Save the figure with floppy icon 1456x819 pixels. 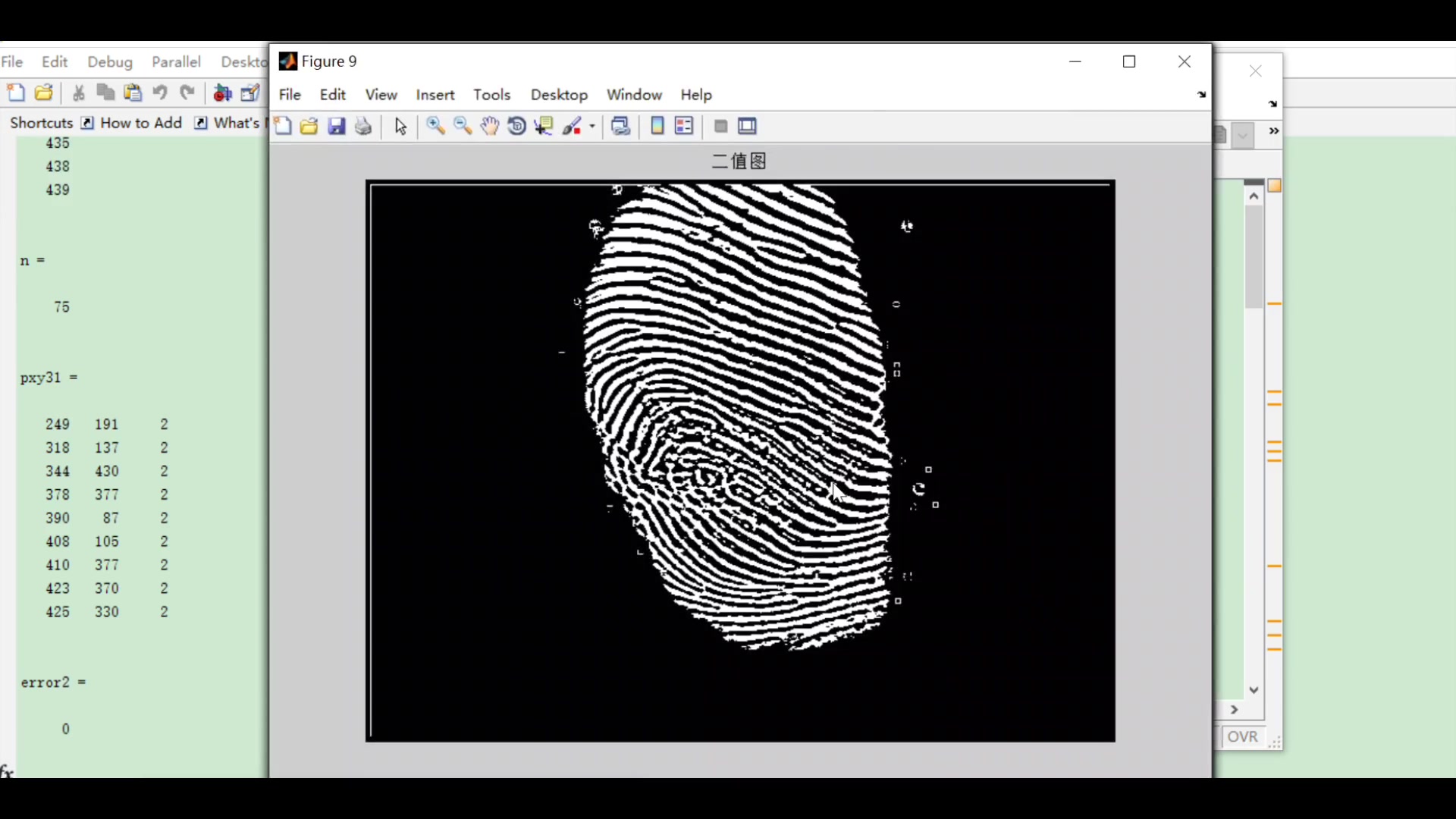[337, 127]
